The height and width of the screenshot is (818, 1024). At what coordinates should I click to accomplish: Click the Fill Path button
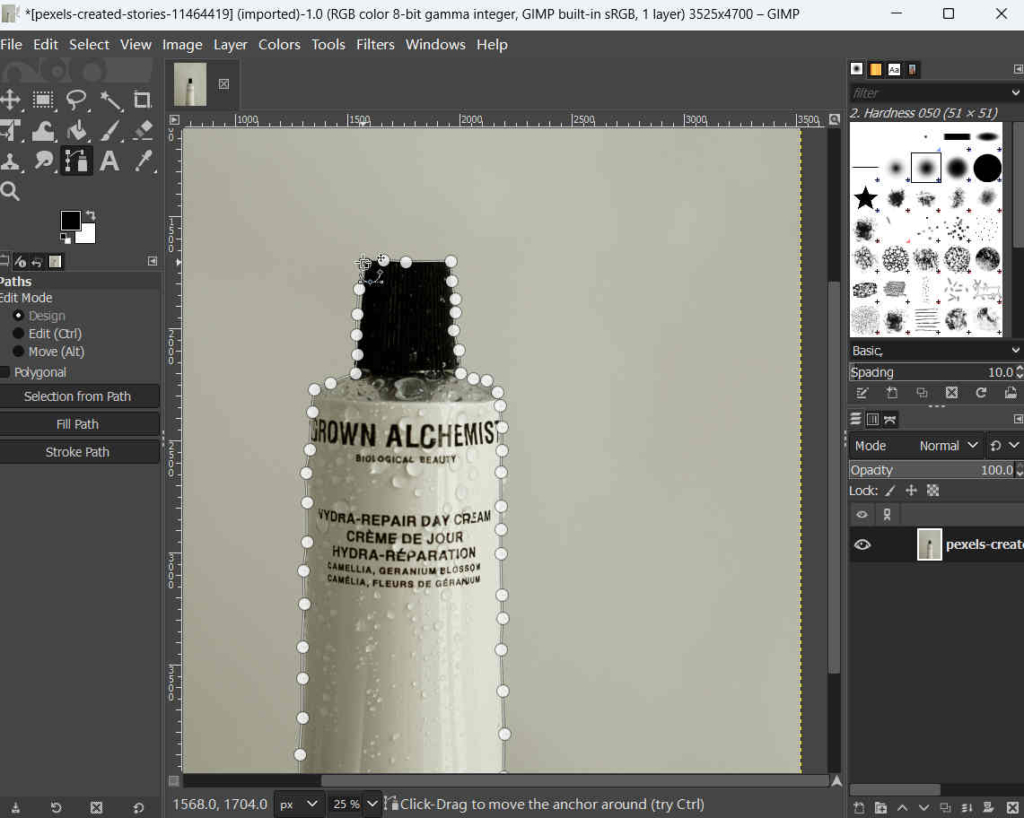click(78, 424)
